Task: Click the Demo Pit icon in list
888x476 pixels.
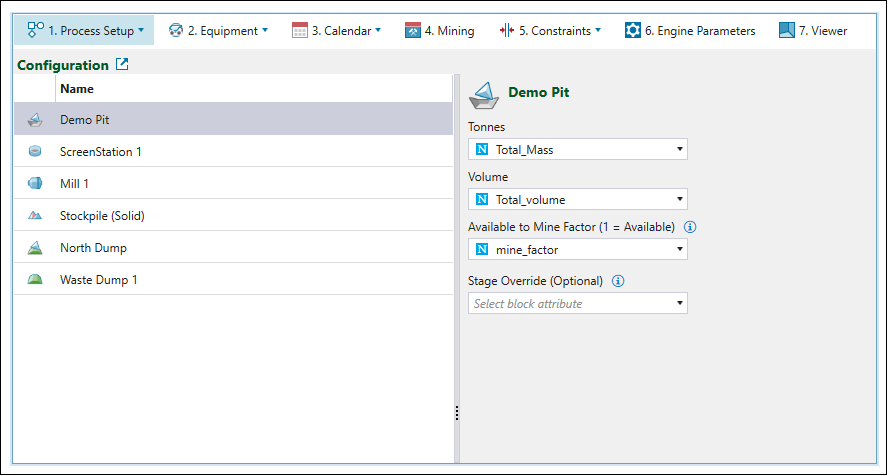Action: [x=35, y=120]
